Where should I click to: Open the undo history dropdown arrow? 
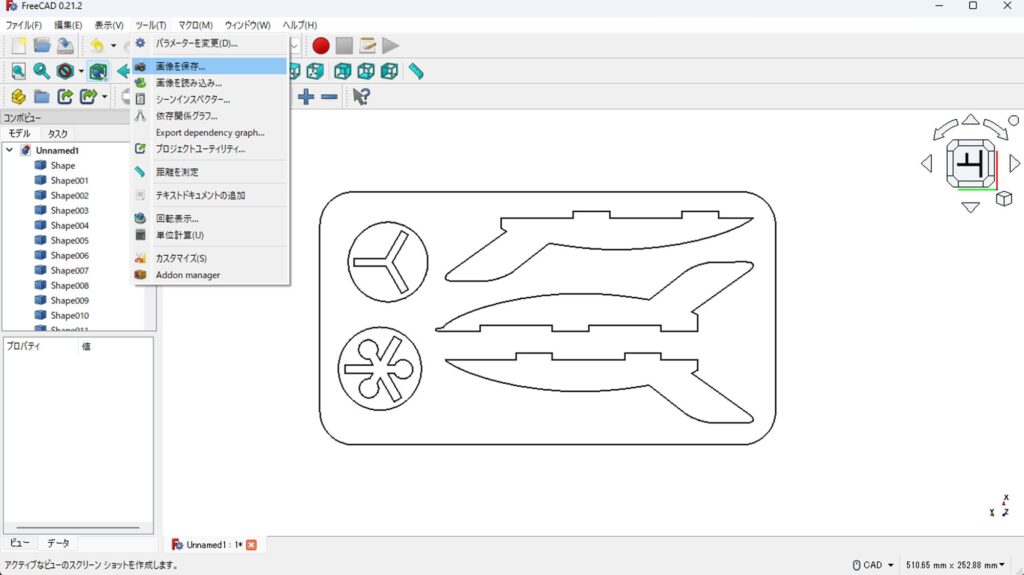tap(113, 46)
